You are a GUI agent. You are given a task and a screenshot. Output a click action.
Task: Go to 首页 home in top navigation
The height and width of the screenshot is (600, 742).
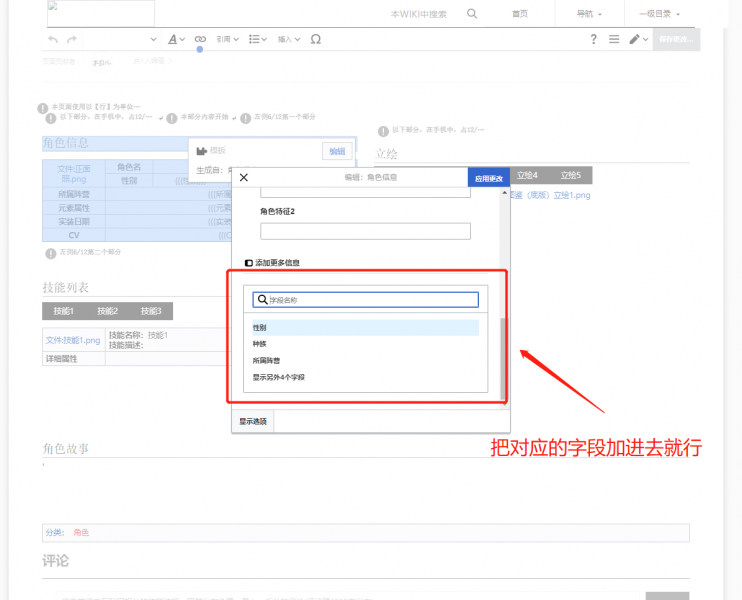point(520,14)
